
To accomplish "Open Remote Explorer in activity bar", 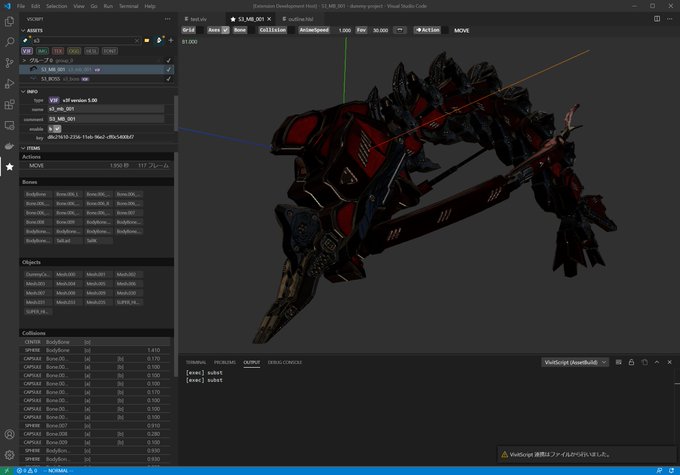I will click(x=10, y=125).
